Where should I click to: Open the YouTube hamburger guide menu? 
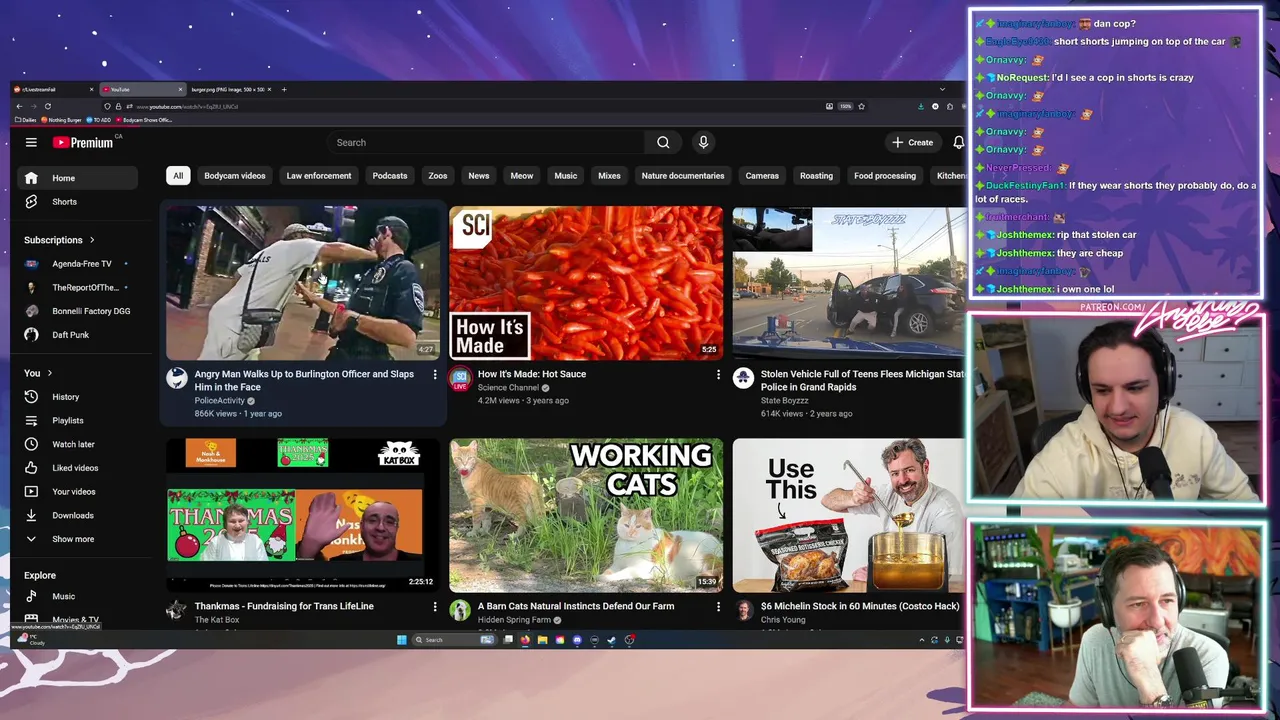pos(31,142)
